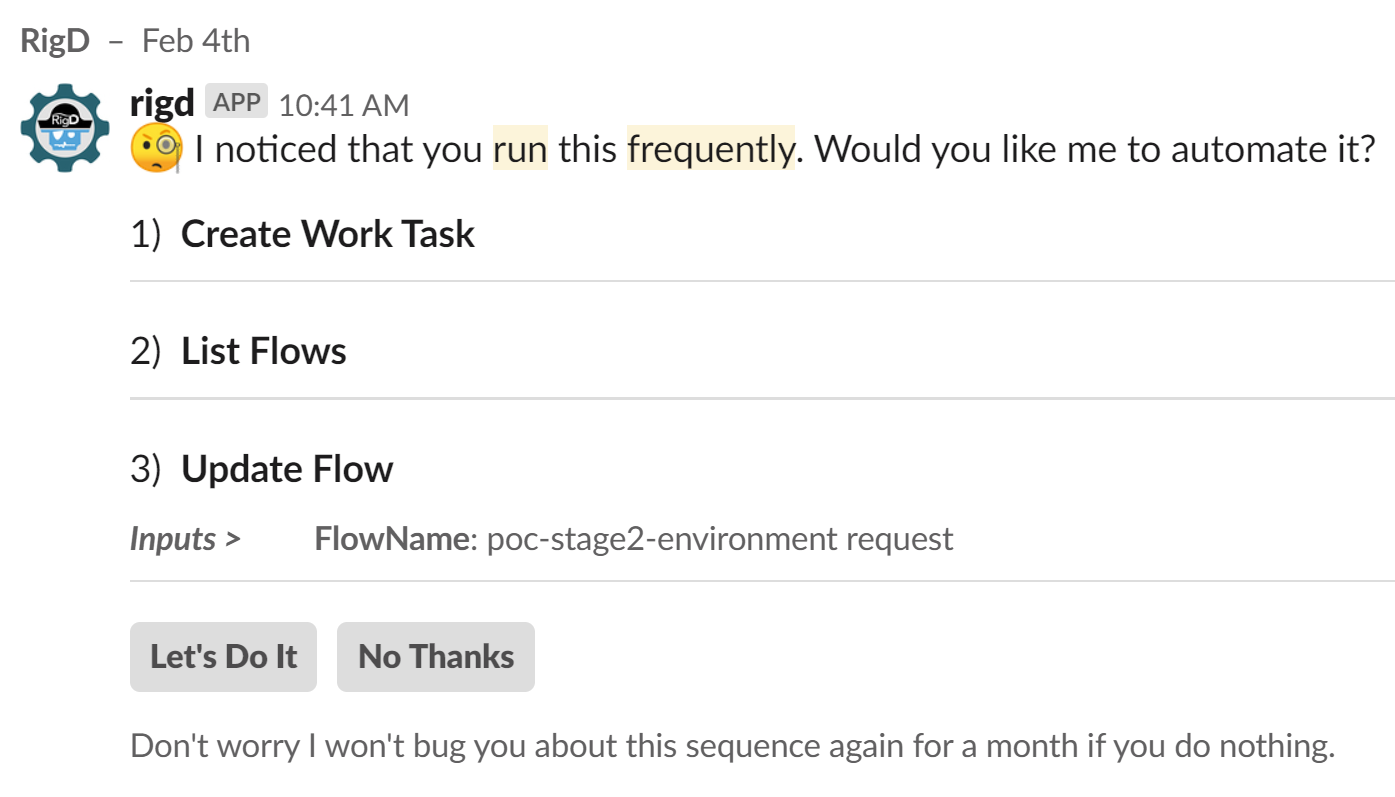Image resolution: width=1395 pixels, height=797 pixels.
Task: Select the Update Flow step
Action: click(x=287, y=469)
